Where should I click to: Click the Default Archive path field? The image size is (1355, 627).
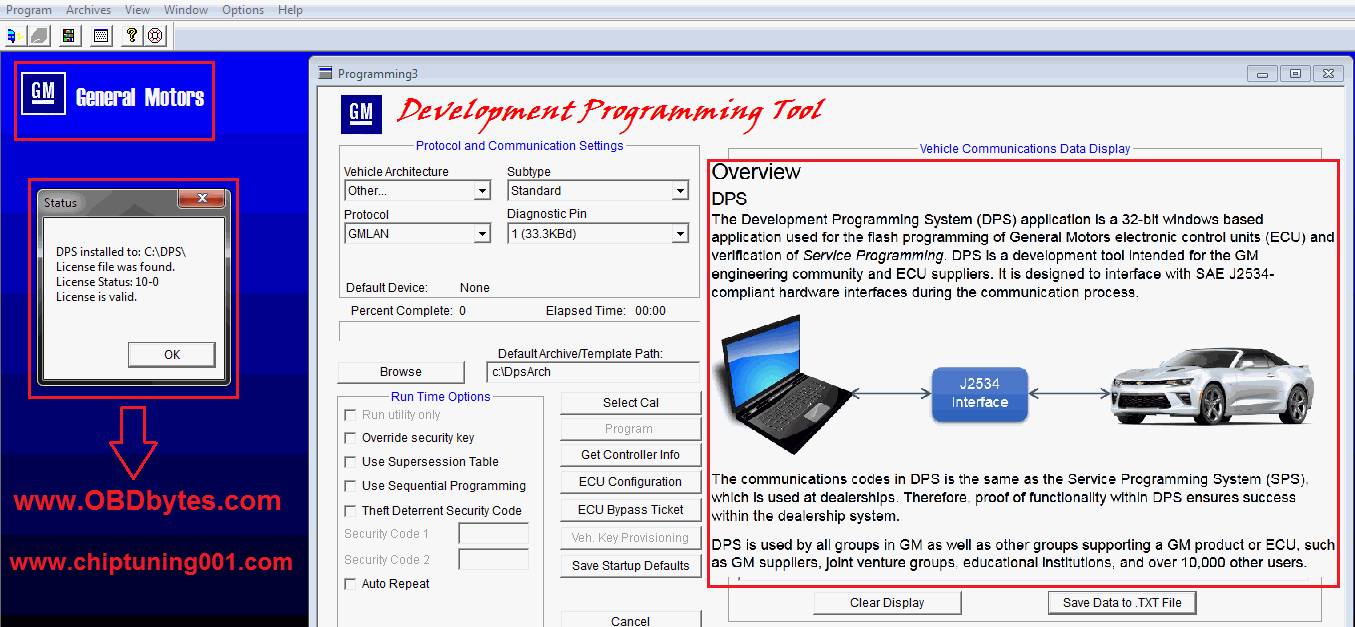coord(593,372)
